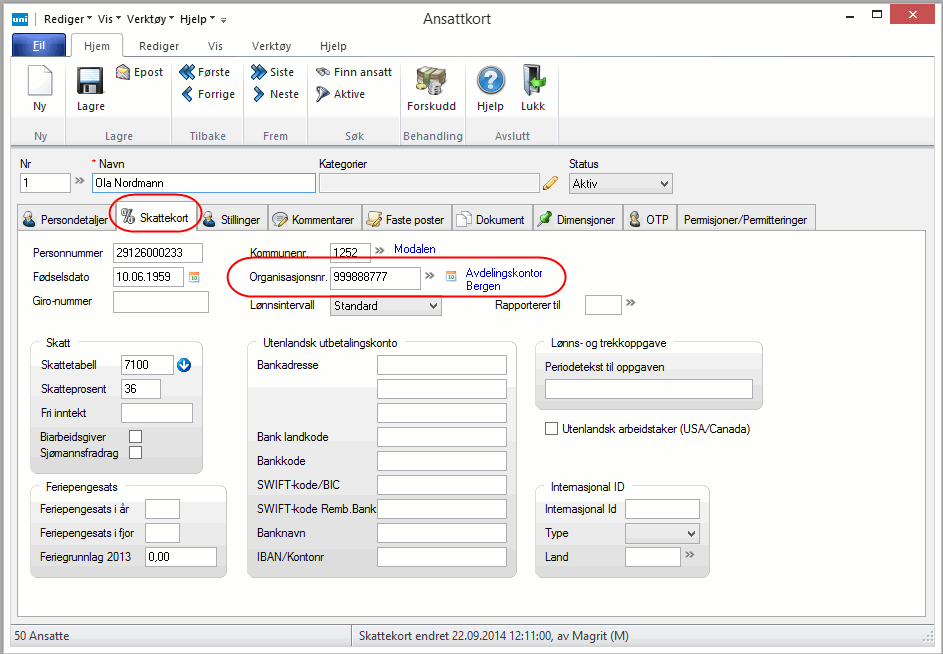Go to next employee with Neste

pyautogui.click(x=275, y=94)
